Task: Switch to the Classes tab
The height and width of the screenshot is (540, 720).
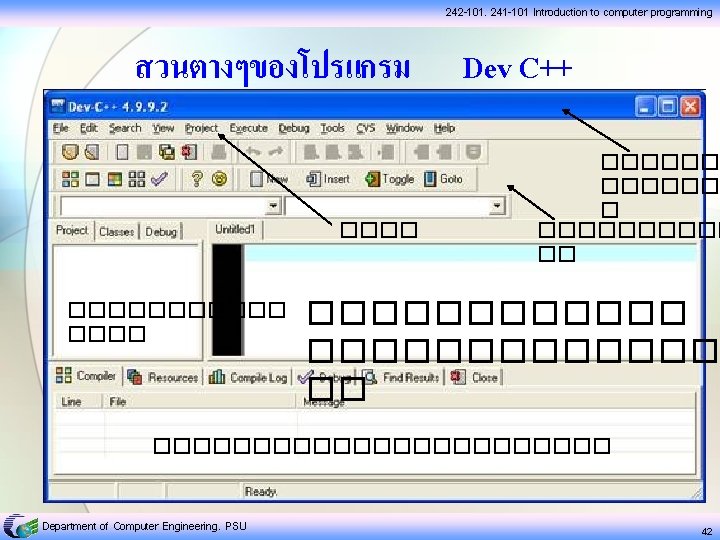Action: [117, 231]
